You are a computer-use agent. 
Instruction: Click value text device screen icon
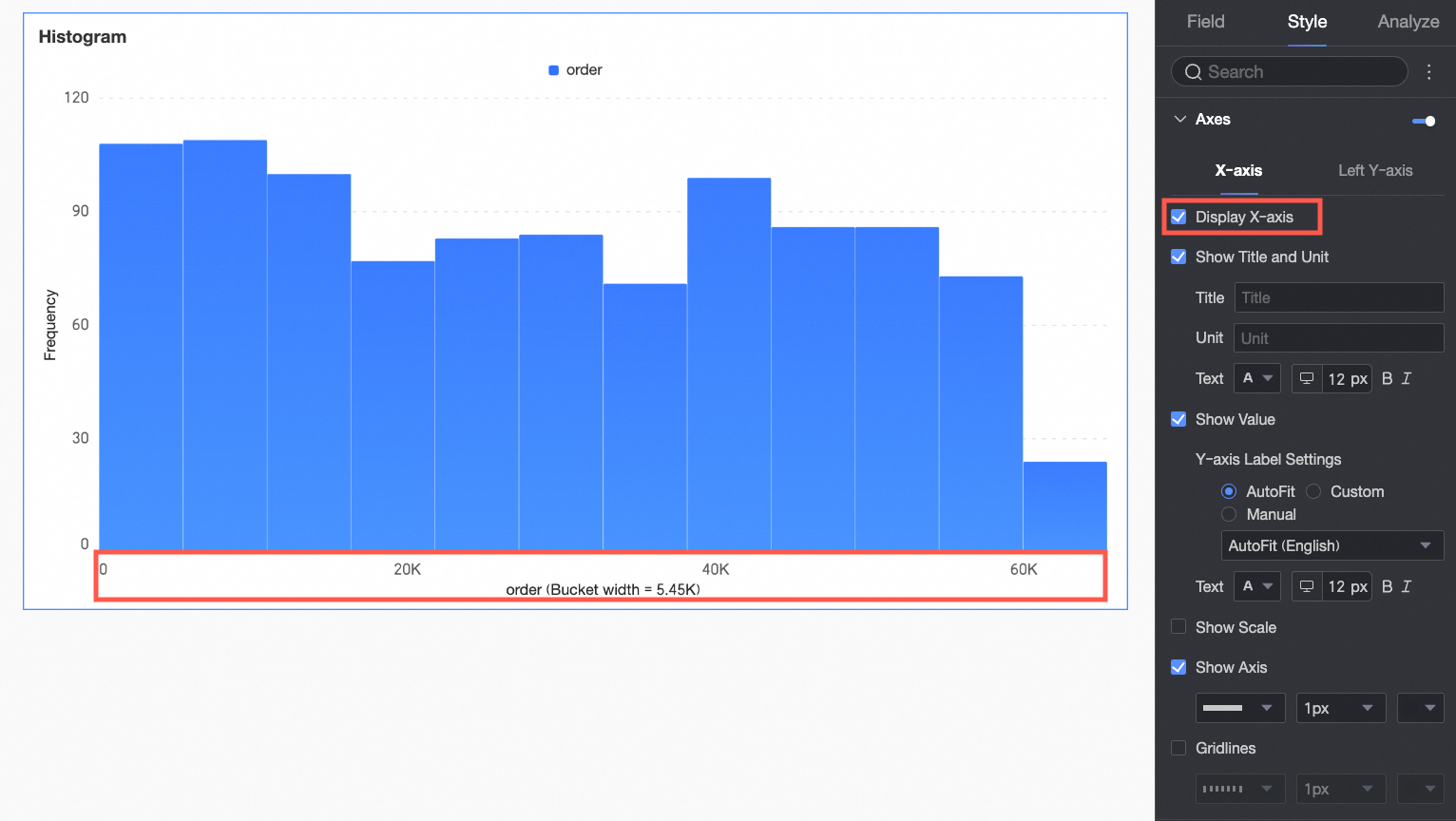(x=1307, y=586)
